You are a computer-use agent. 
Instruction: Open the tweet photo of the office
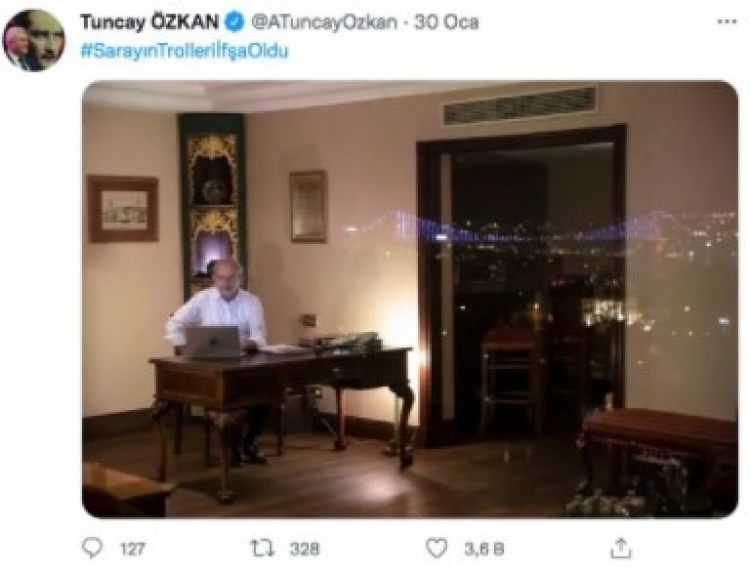[x=410, y=299]
